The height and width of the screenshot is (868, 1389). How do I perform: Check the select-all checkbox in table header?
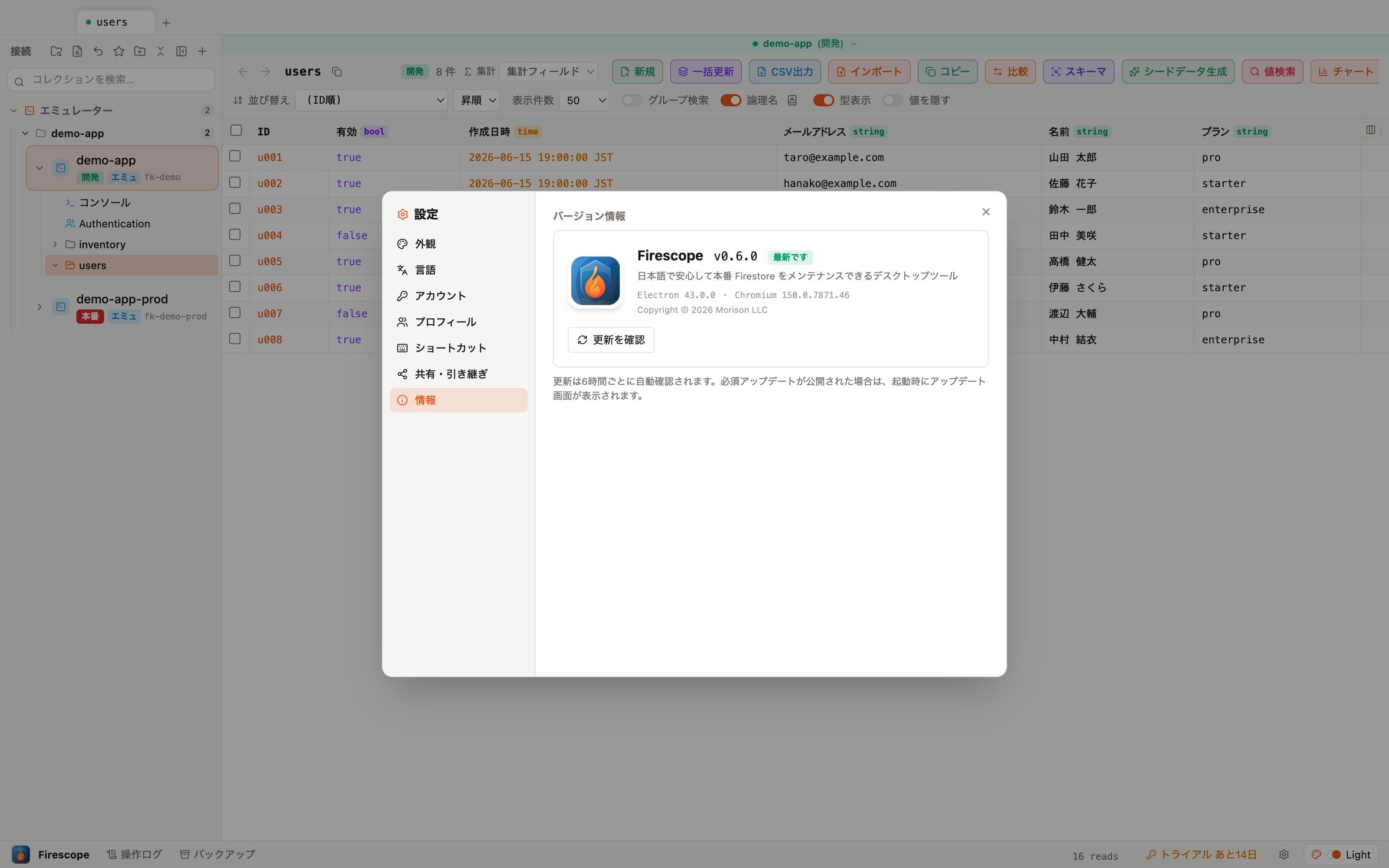pyautogui.click(x=236, y=130)
